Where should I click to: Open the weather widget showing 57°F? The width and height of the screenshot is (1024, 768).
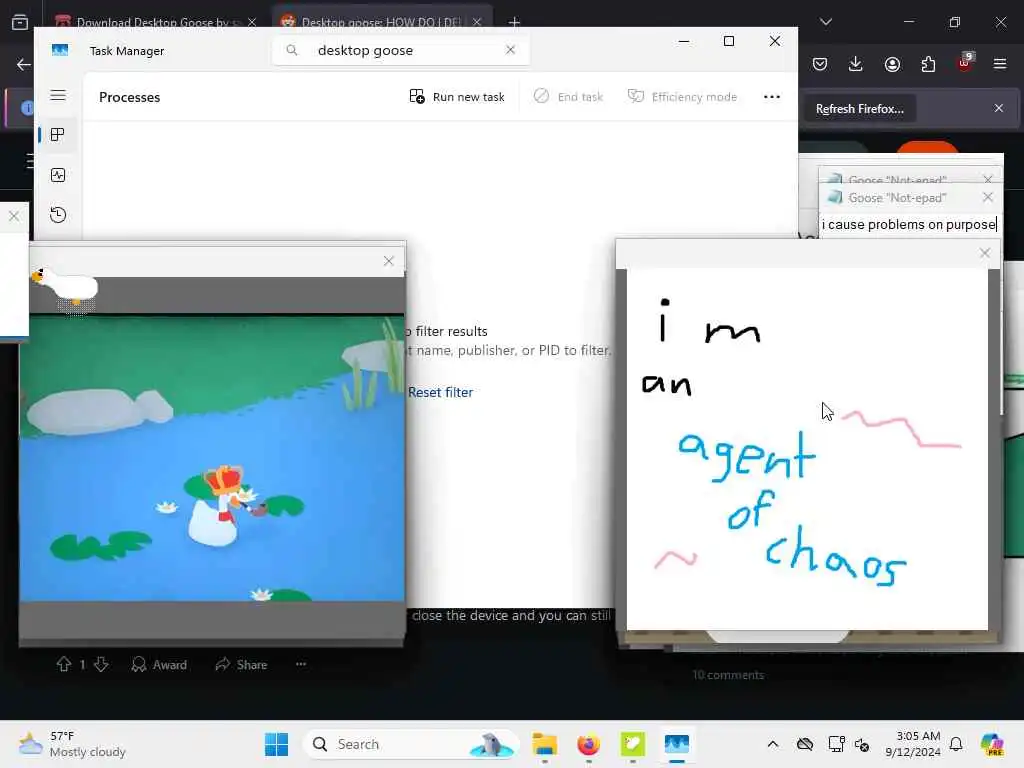[72, 744]
